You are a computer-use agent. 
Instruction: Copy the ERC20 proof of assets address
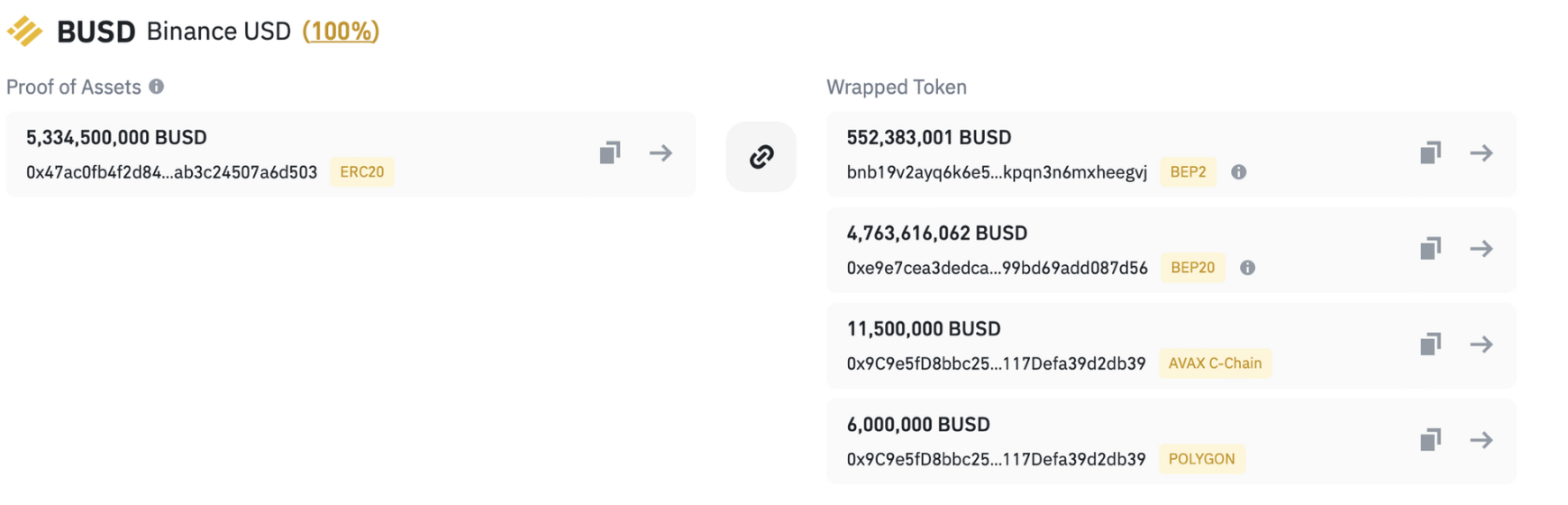[x=610, y=152]
